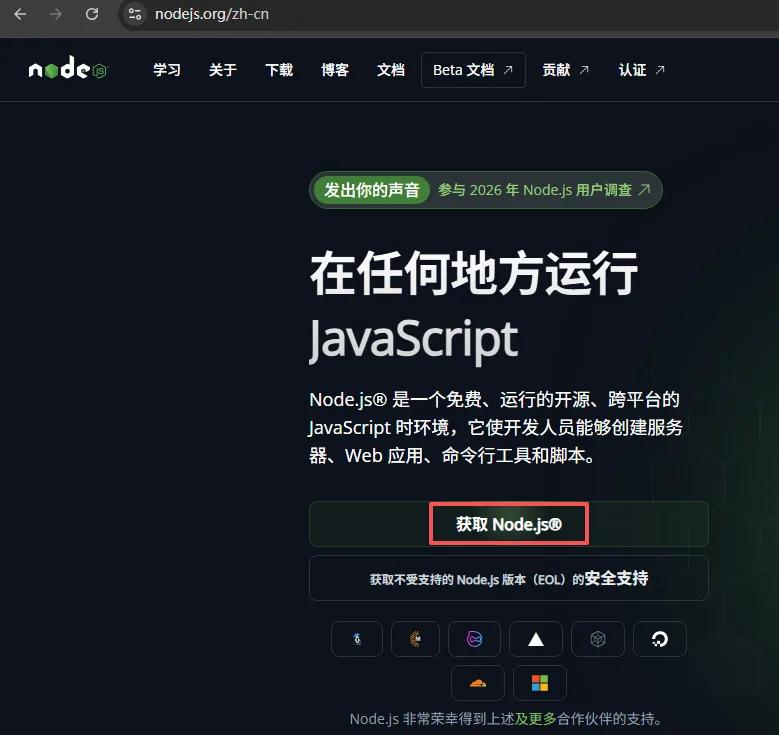
Task: Open the 及更多 partners link
Action: coord(536,719)
